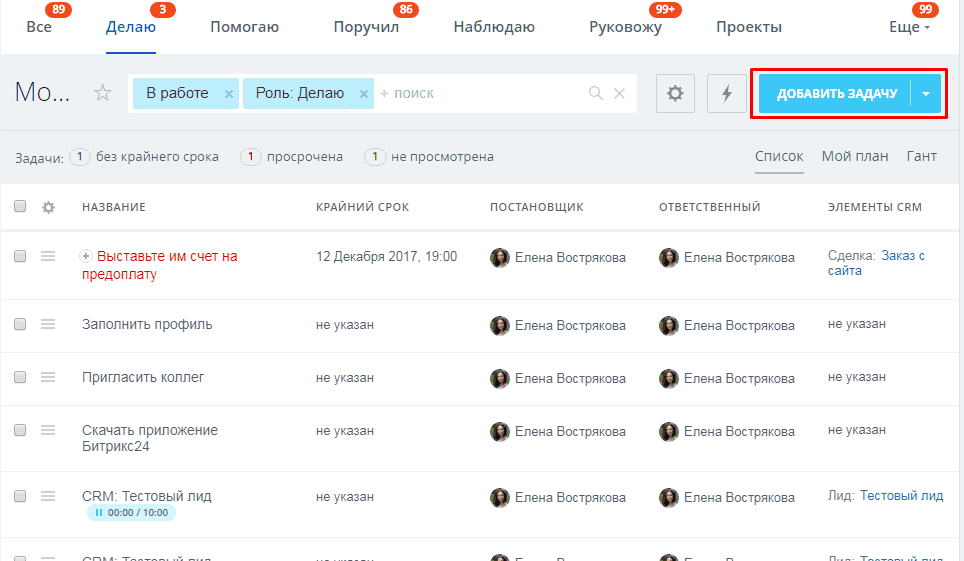Viewport: 964px width, 561px height.
Task: Open the 'Еще' dropdown menu
Action: (x=908, y=28)
